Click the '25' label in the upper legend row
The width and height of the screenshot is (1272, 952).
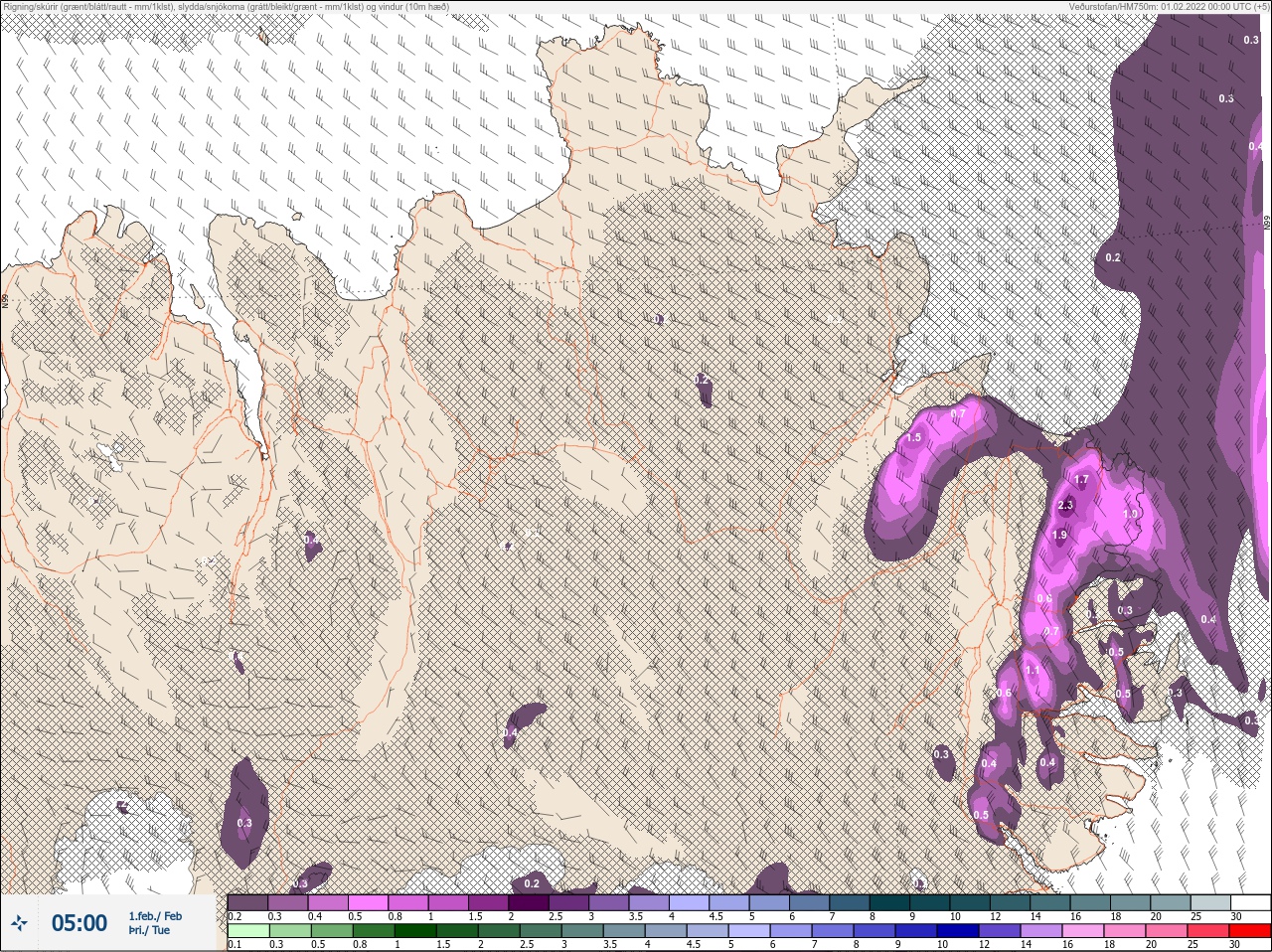pyautogui.click(x=1195, y=915)
